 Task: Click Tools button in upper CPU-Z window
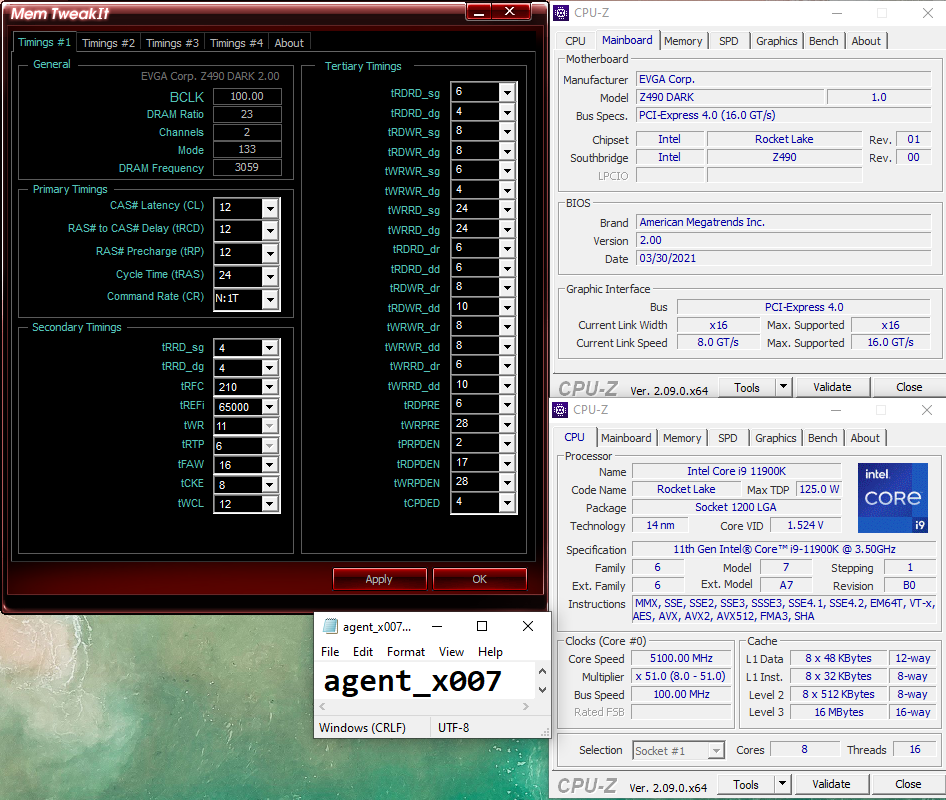(747, 387)
